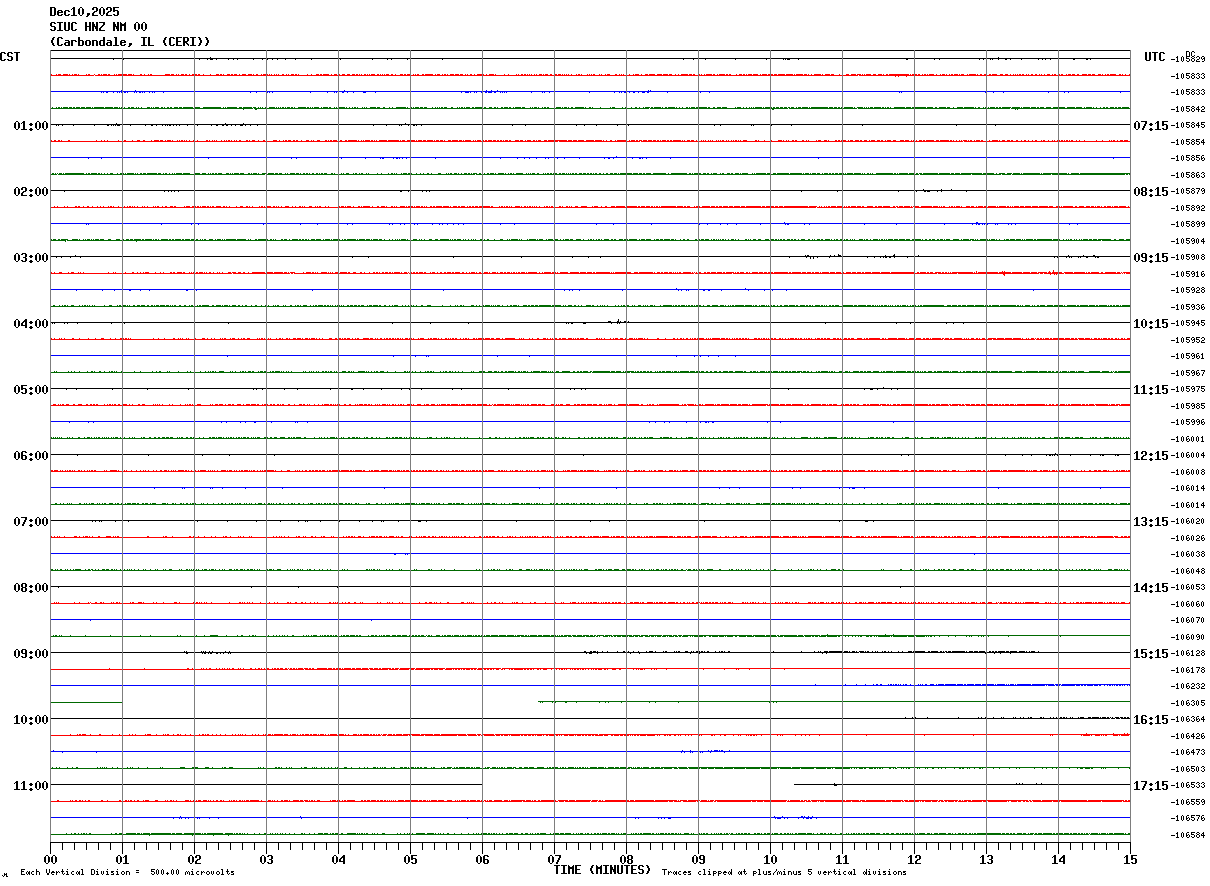Click the "17:15" UTC time label
The image size is (1210, 886).
[1150, 785]
